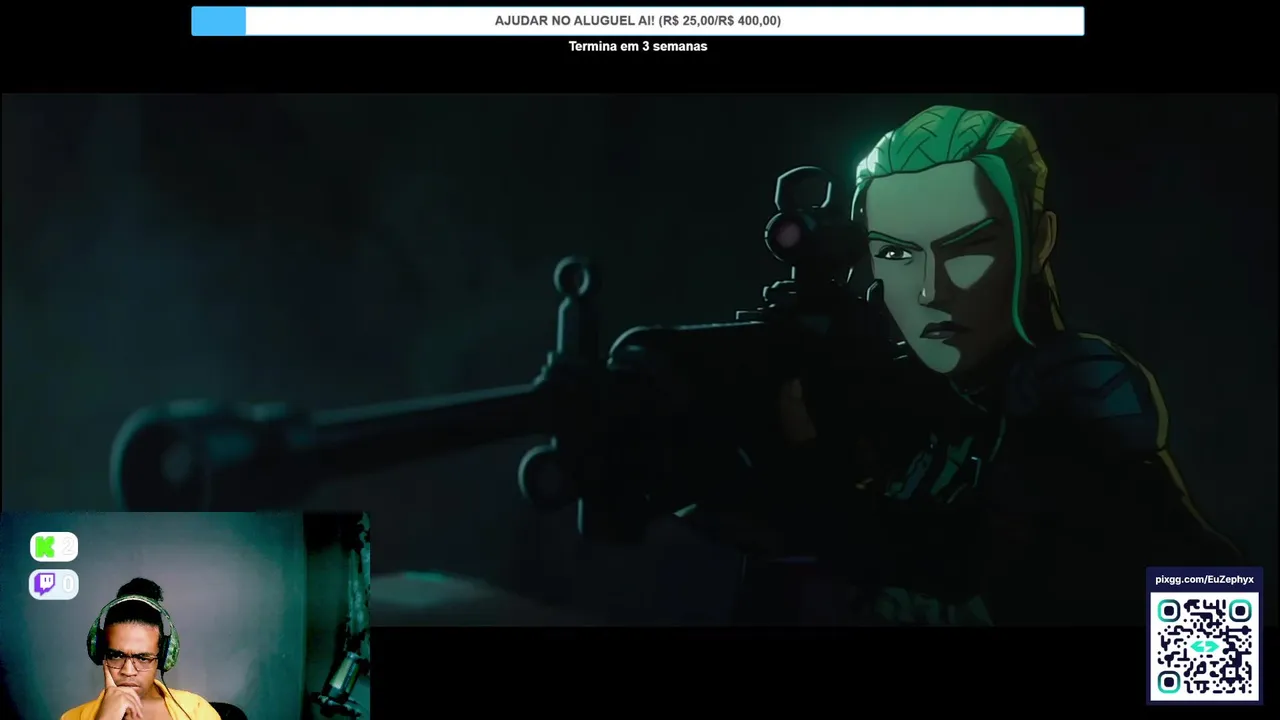Click the streamer webcam overlay
The height and width of the screenshot is (720, 1280).
coord(185,616)
